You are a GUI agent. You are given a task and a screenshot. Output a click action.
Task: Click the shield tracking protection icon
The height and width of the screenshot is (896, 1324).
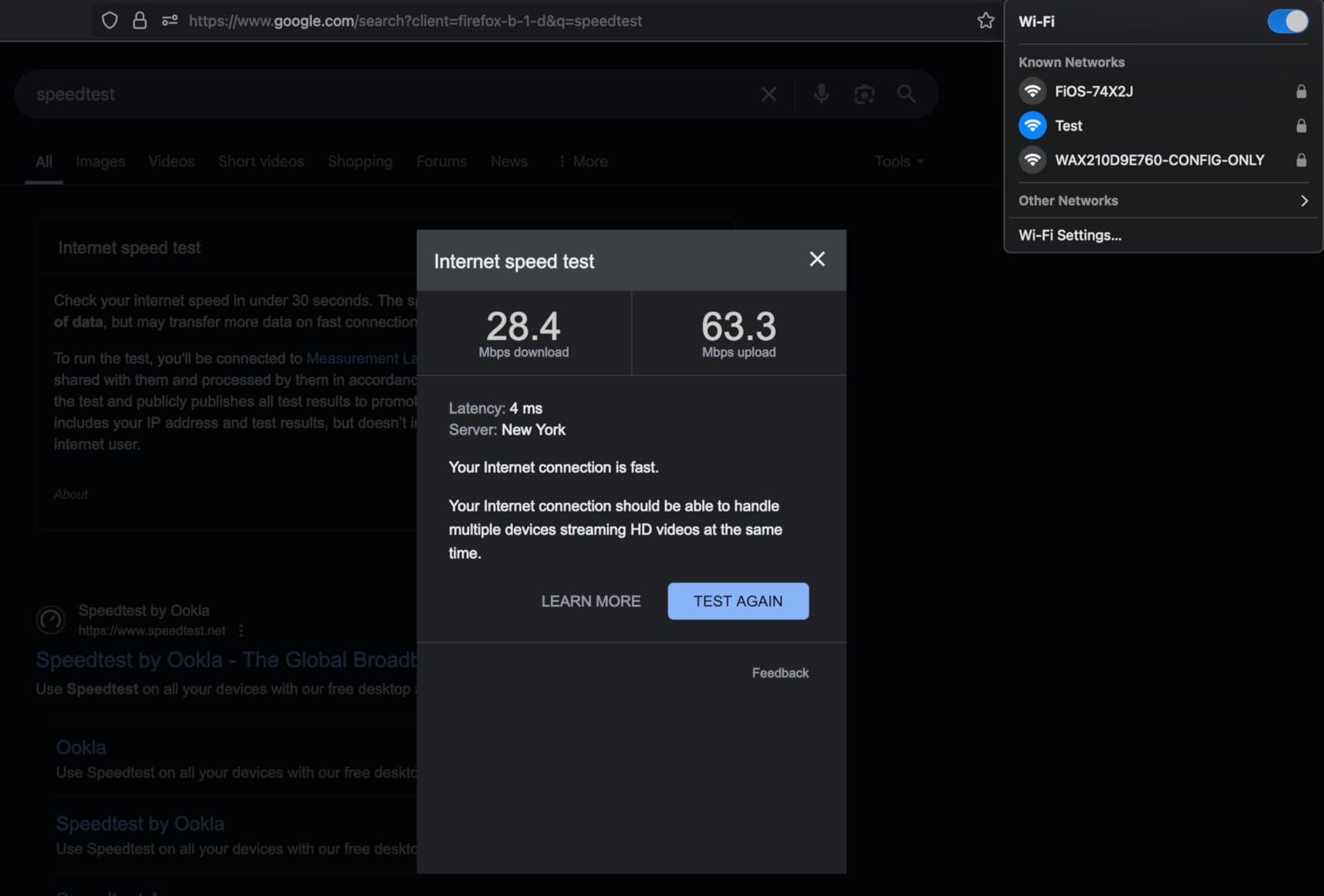coord(109,21)
